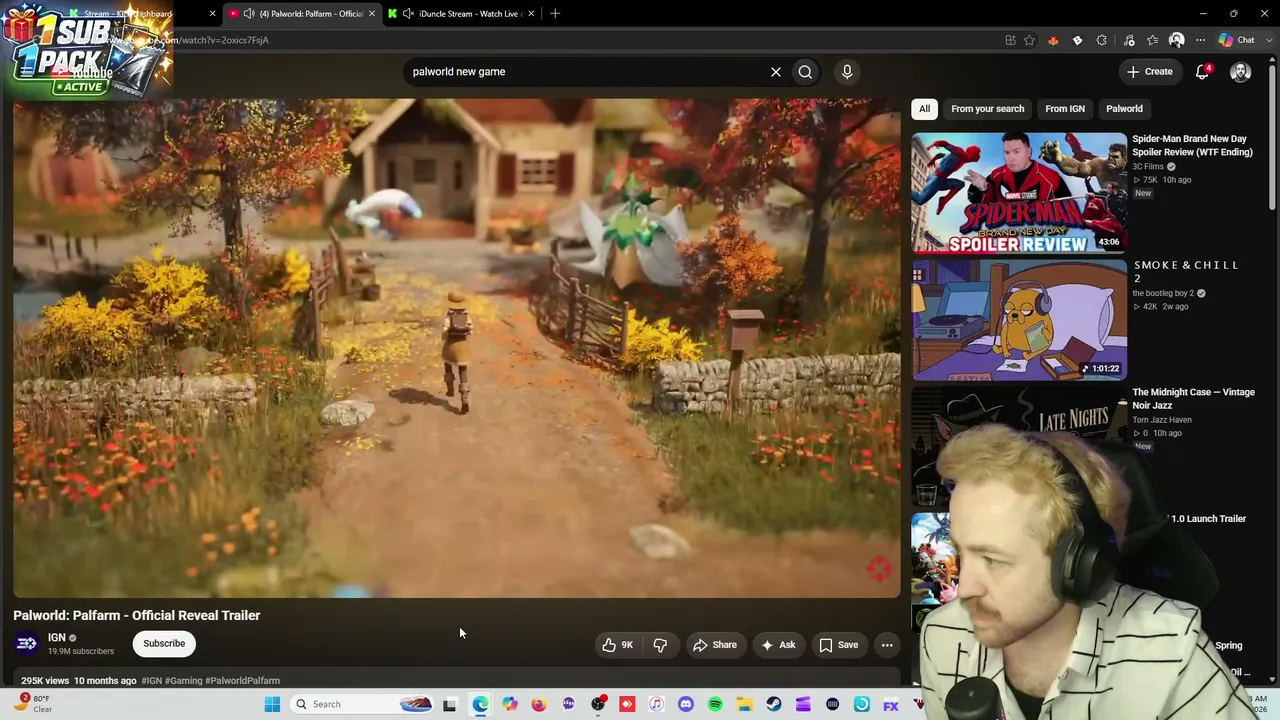Open the Tom Jazz Haven channel name
This screenshot has width=1280, height=720.
click(1162, 420)
